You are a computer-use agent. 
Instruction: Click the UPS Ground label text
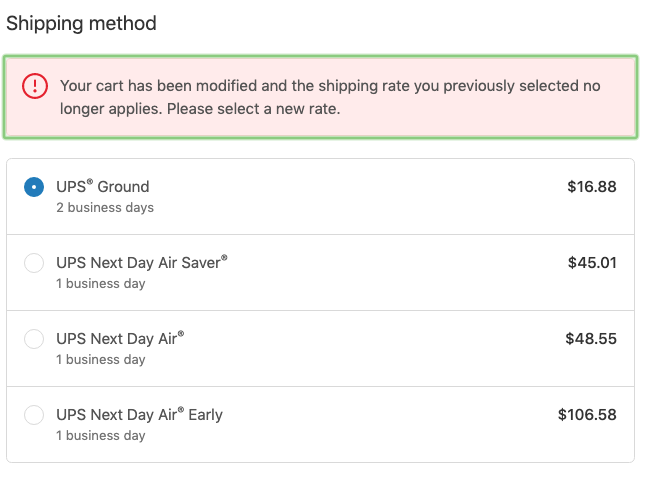click(102, 186)
